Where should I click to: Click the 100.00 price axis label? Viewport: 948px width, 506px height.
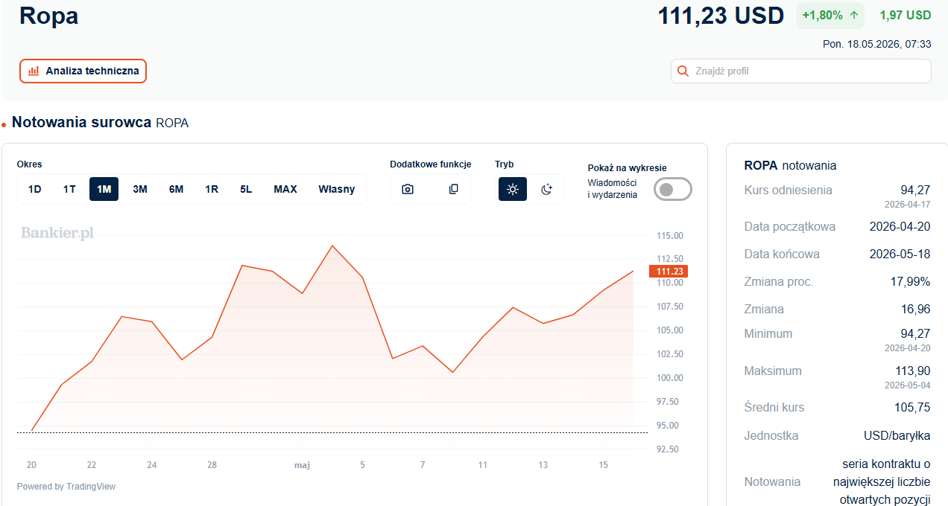click(x=670, y=378)
